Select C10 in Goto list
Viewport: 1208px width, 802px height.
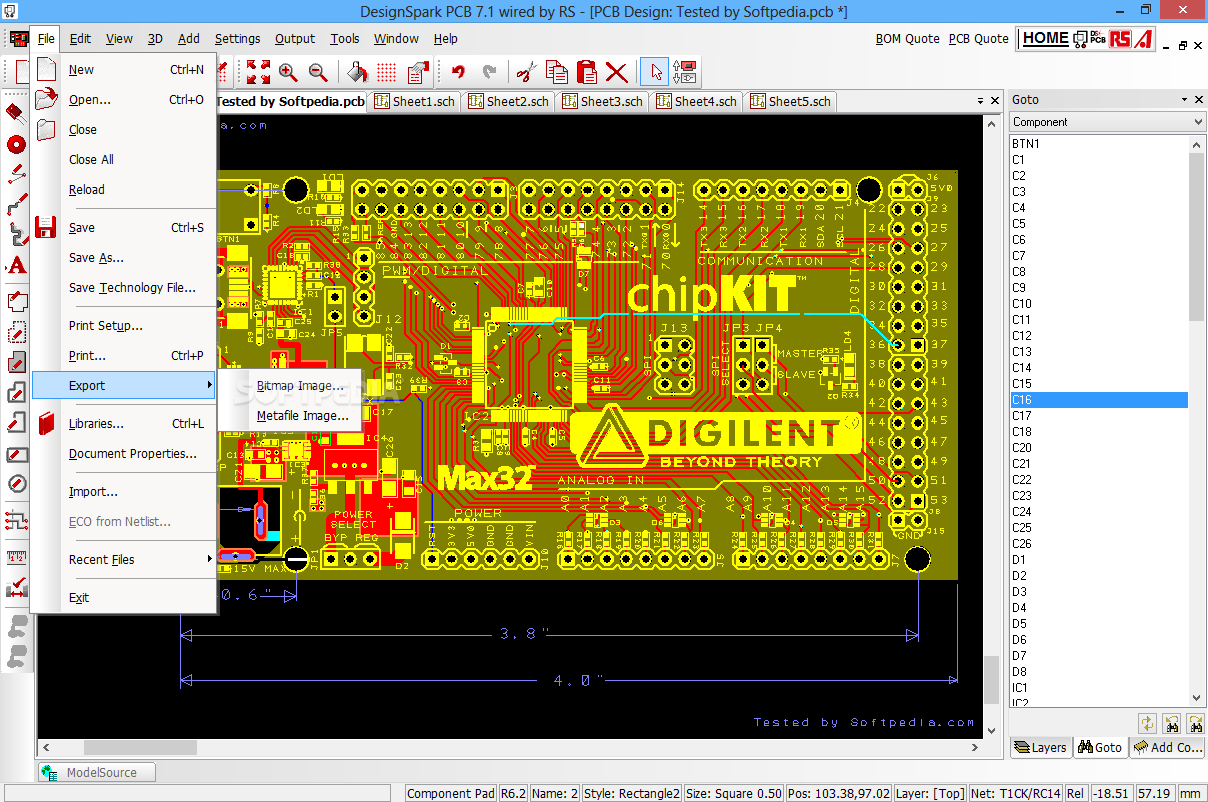point(1099,304)
